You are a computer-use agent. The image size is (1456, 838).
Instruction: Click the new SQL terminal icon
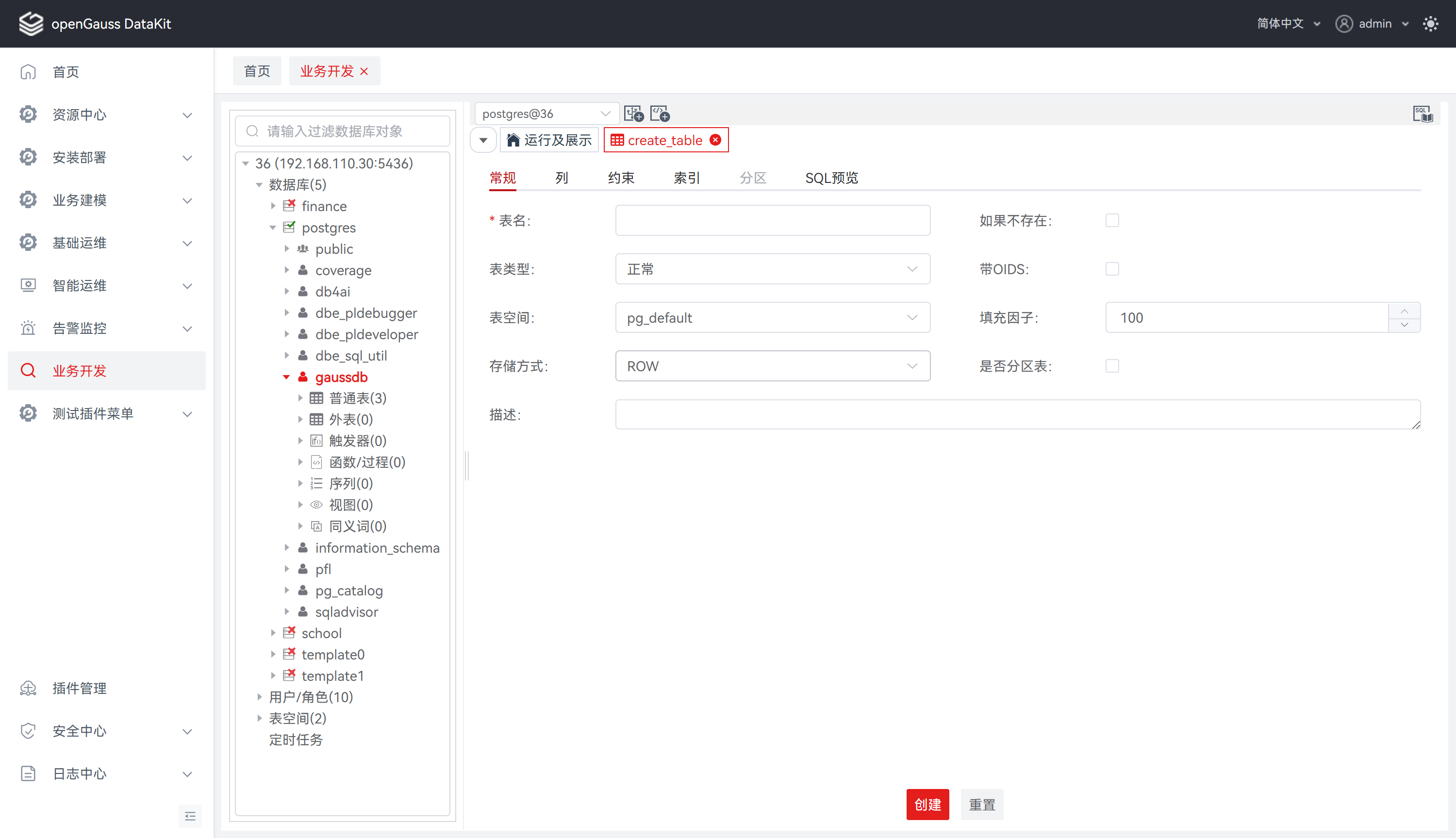pyautogui.click(x=660, y=114)
